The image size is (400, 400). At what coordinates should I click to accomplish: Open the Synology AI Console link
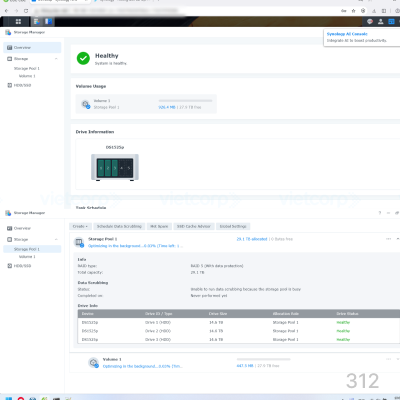[x=347, y=34]
